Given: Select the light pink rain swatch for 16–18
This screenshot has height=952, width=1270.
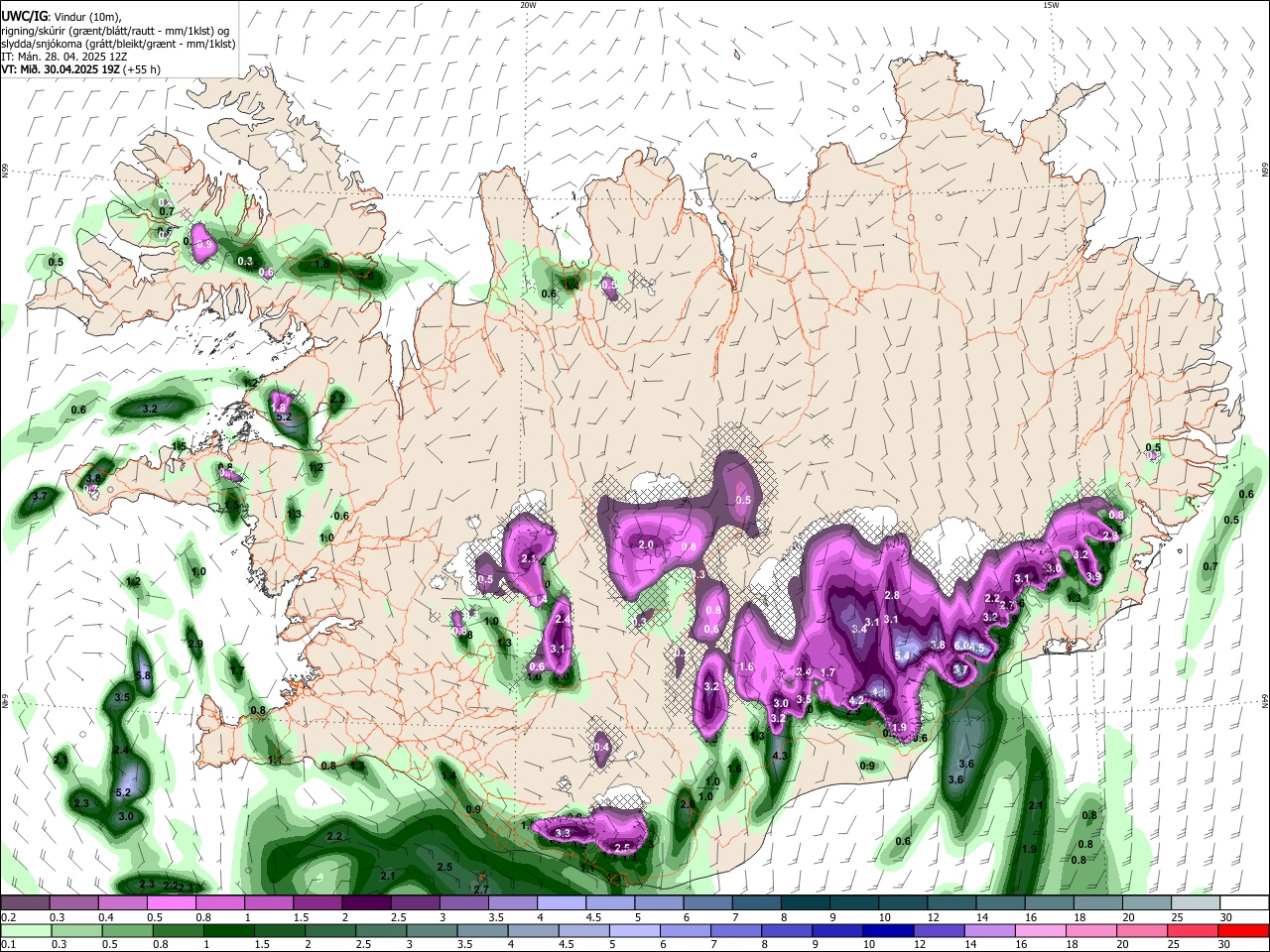Looking at the screenshot, I should click(x=1042, y=930).
